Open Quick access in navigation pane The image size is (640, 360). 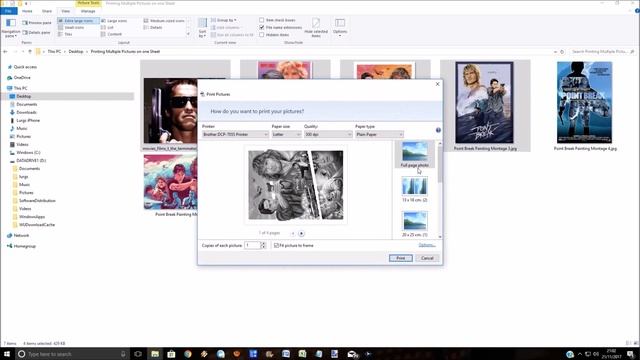[24, 67]
